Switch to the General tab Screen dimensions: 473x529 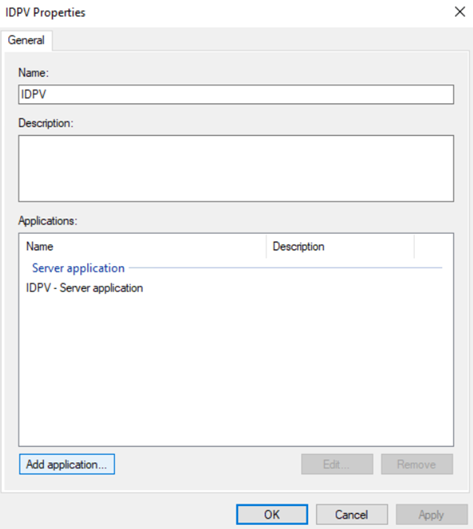coord(26,40)
